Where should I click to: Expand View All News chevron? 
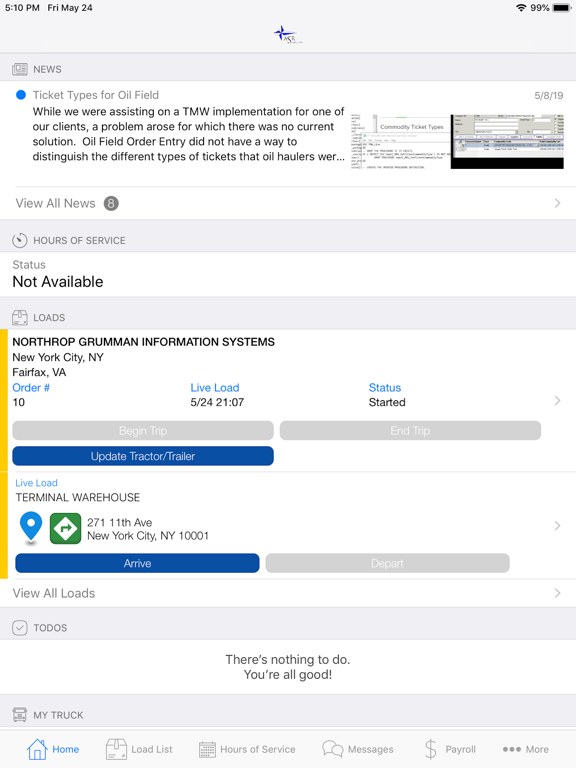pos(557,203)
